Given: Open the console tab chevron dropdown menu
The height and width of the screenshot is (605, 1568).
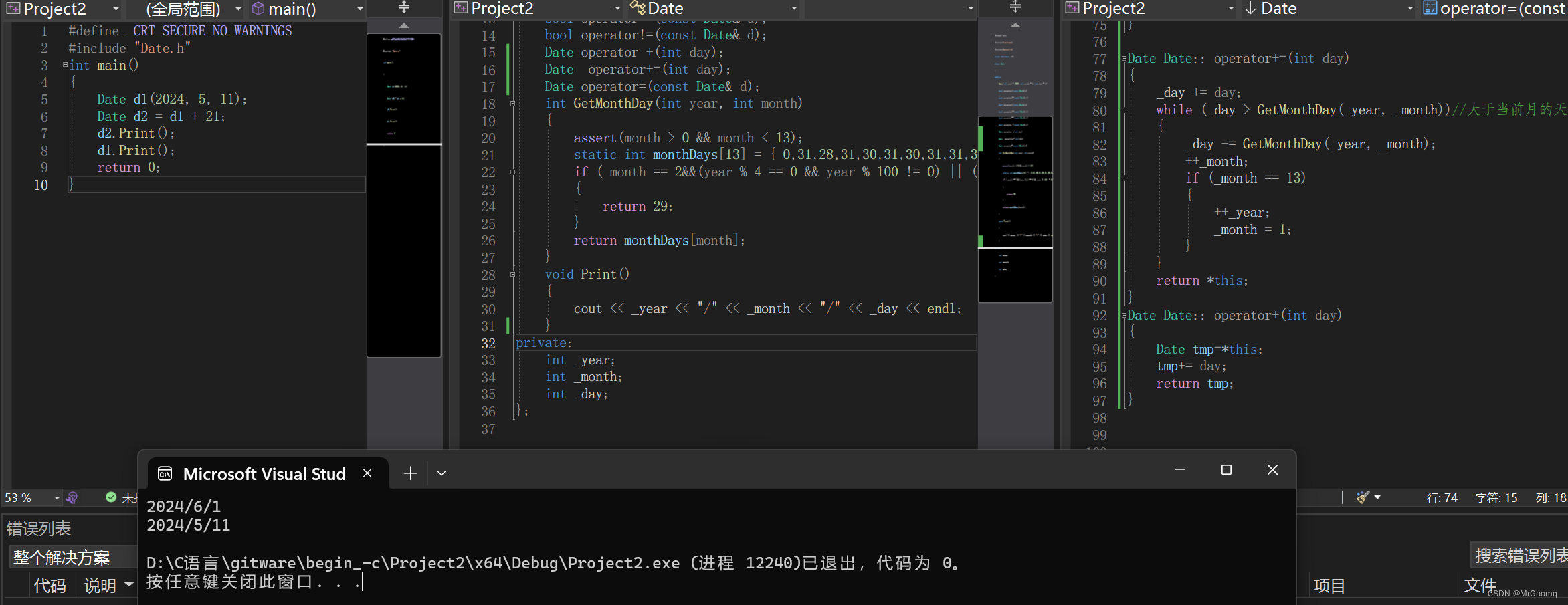Looking at the screenshot, I should (442, 473).
